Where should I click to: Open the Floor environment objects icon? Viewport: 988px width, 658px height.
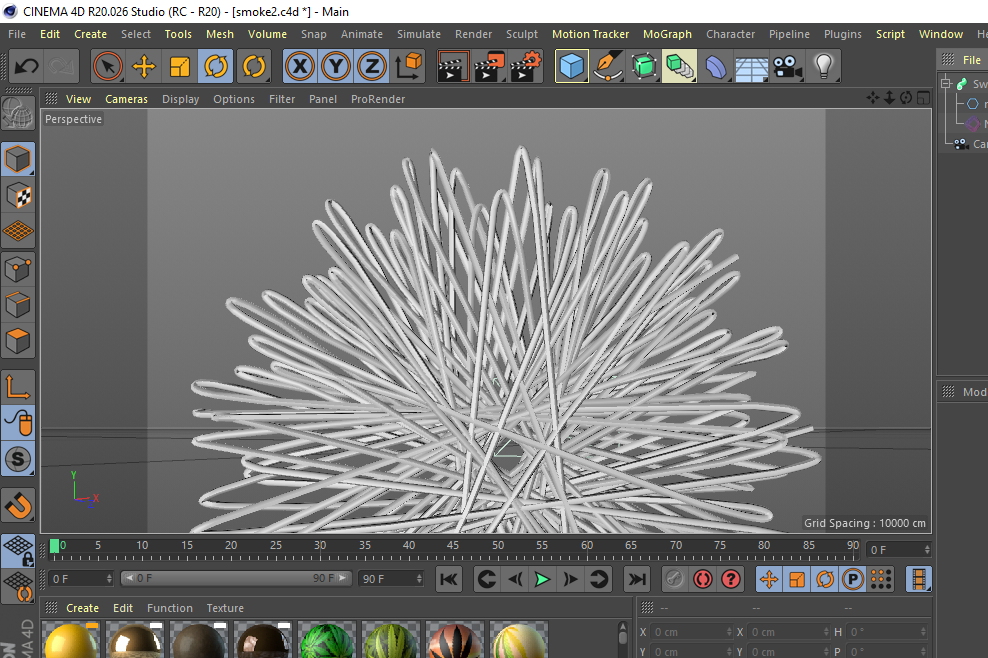point(752,66)
